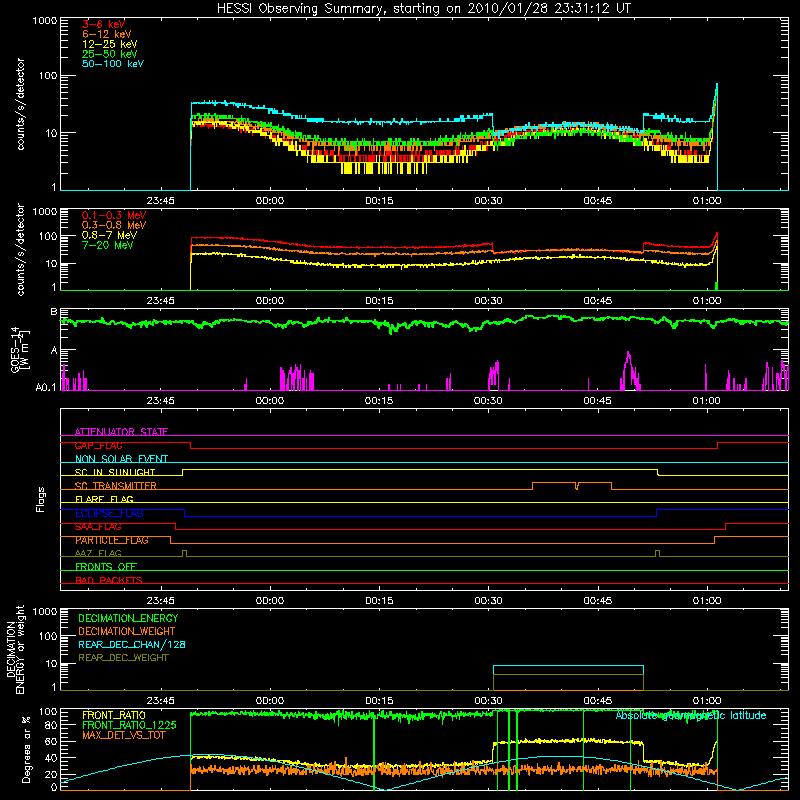Click the yellow FRONT_RATIO plateau near 60 percent
Viewport: 800px width, 800px height.
pyautogui.click(x=568, y=741)
